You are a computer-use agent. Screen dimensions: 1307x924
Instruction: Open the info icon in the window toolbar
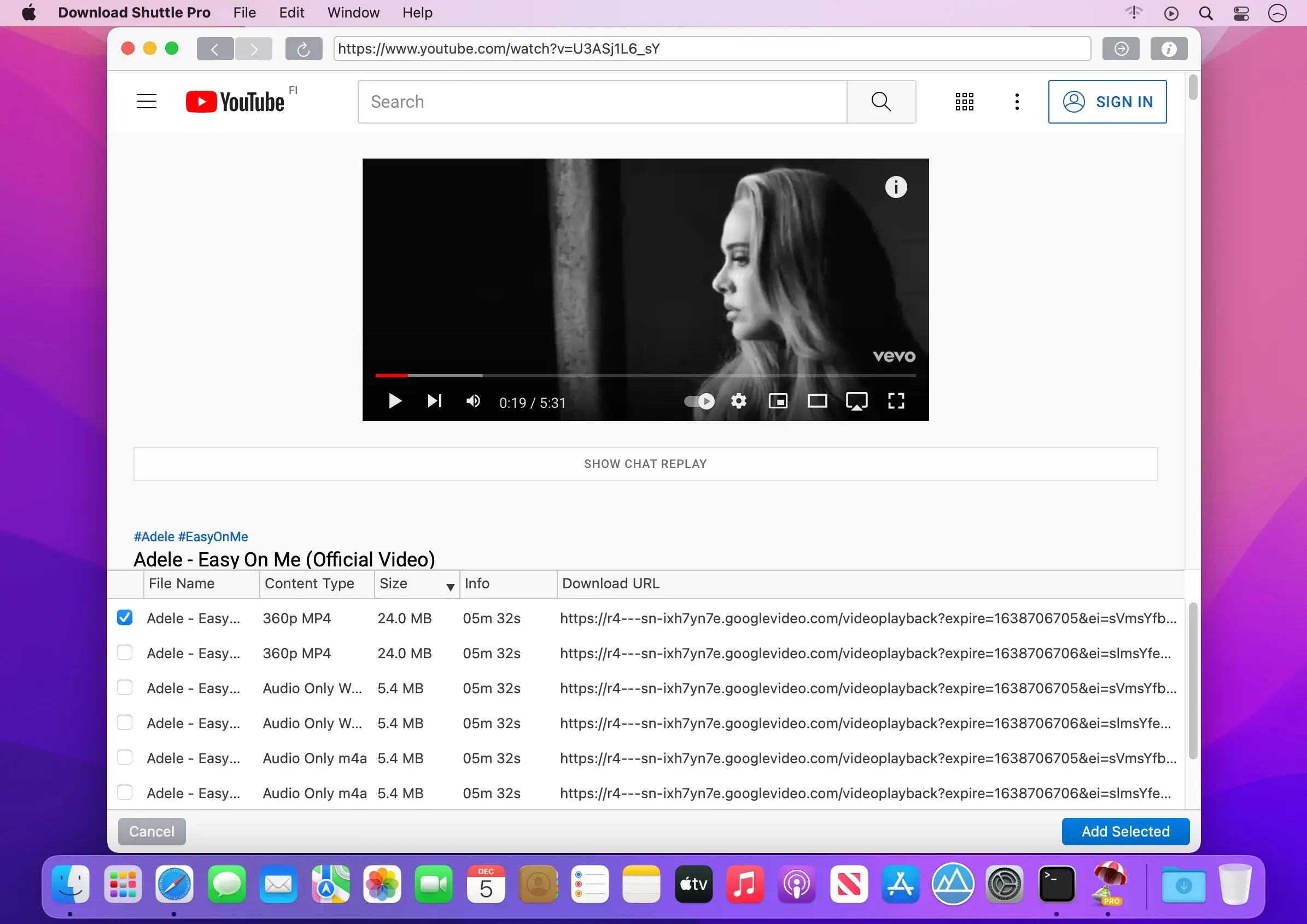click(1169, 49)
